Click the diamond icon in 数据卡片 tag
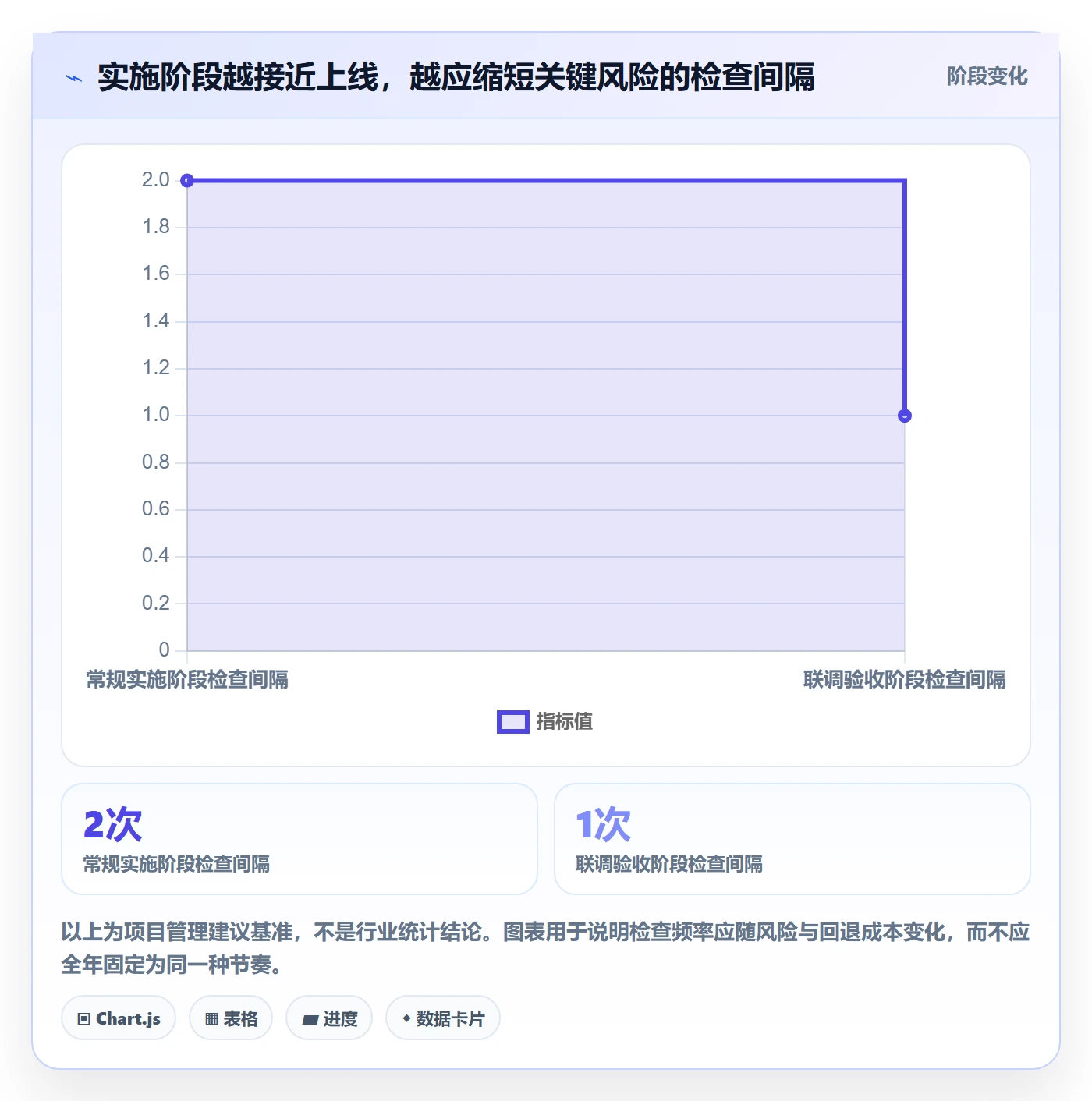1092x1101 pixels. (406, 1018)
